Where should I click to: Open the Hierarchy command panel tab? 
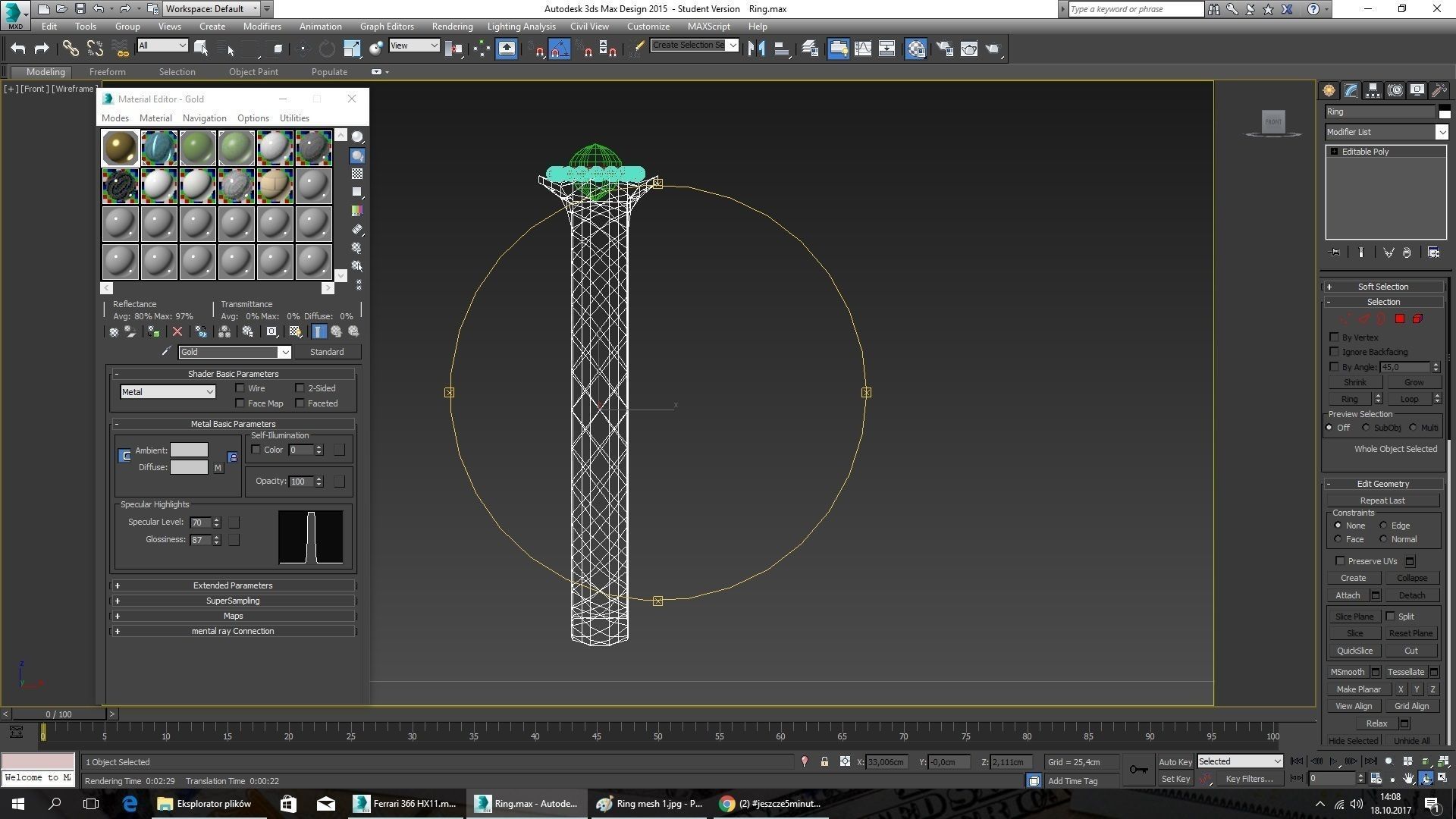(1373, 90)
